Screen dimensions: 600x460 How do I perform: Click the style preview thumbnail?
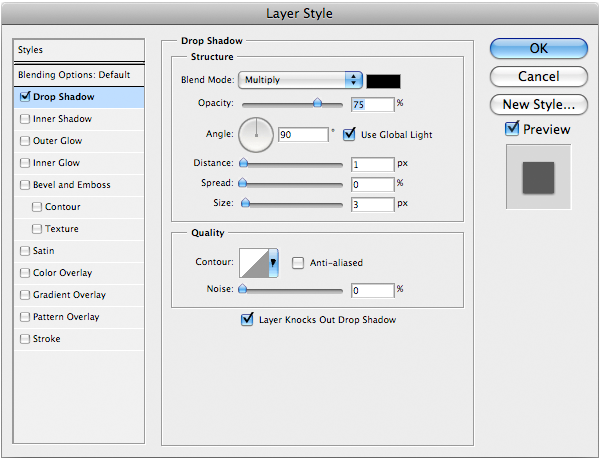click(x=538, y=177)
